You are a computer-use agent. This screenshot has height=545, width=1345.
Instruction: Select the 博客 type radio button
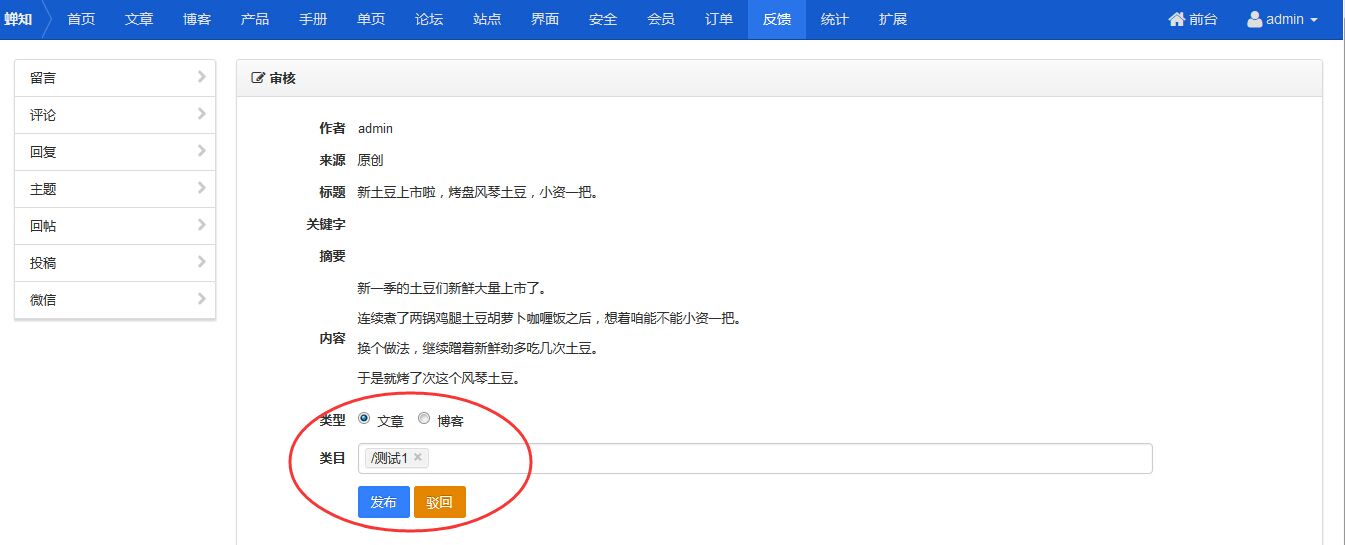[424, 419]
